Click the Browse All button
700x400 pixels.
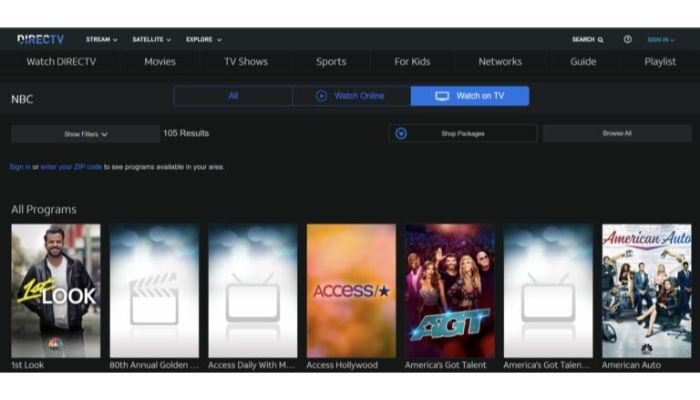tap(617, 133)
